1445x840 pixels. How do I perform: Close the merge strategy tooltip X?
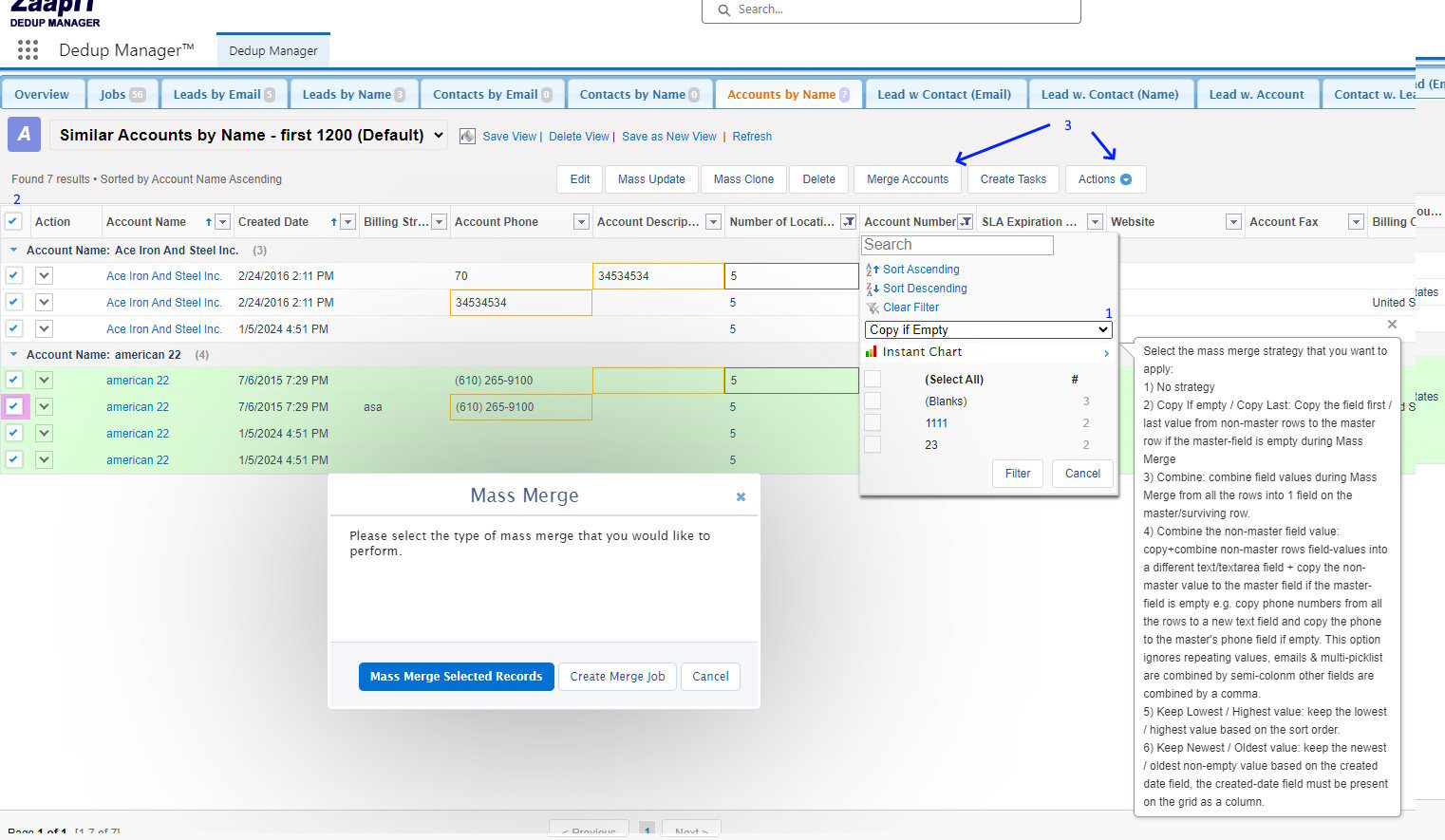point(1392,325)
